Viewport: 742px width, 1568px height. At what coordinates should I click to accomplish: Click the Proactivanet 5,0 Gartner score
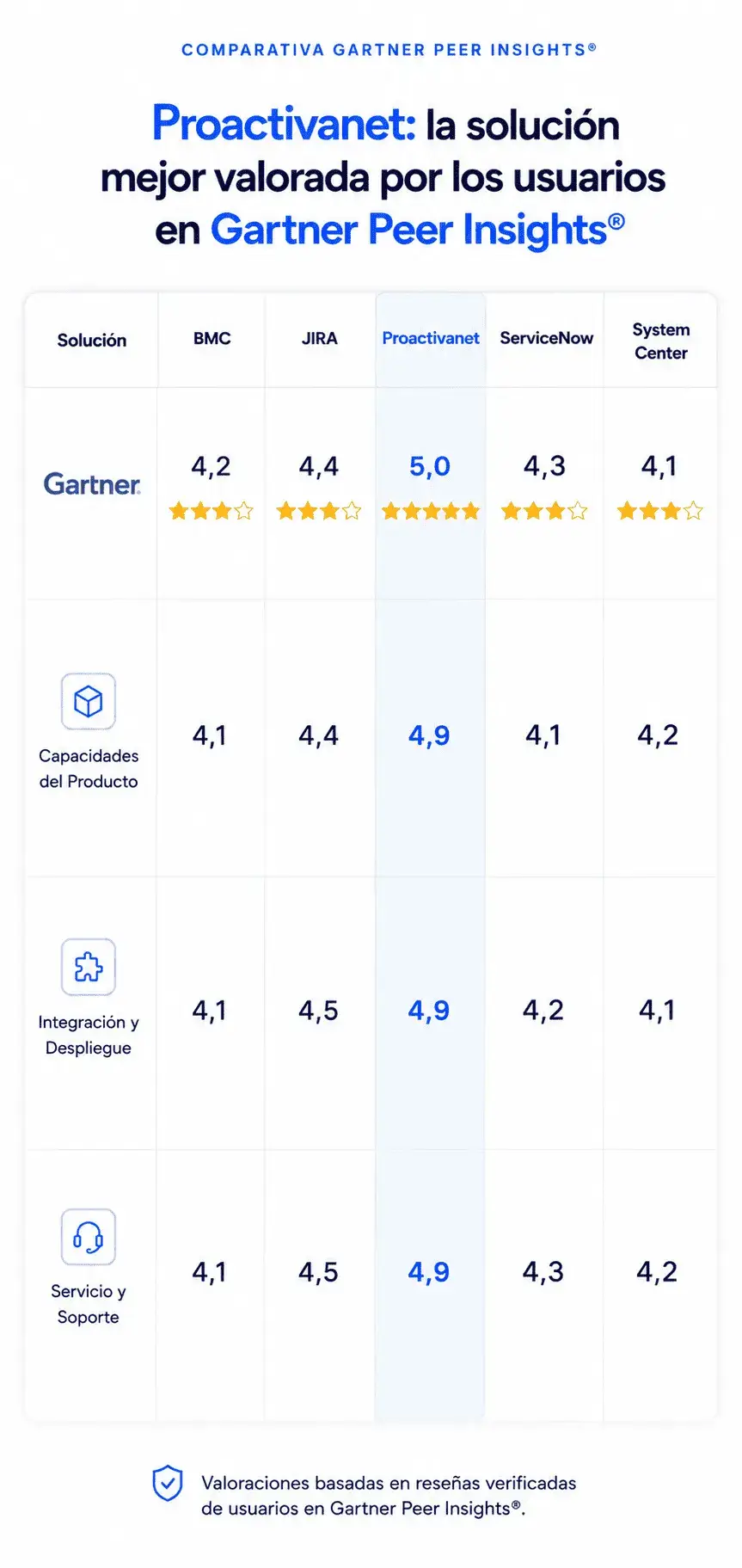pyautogui.click(x=430, y=466)
